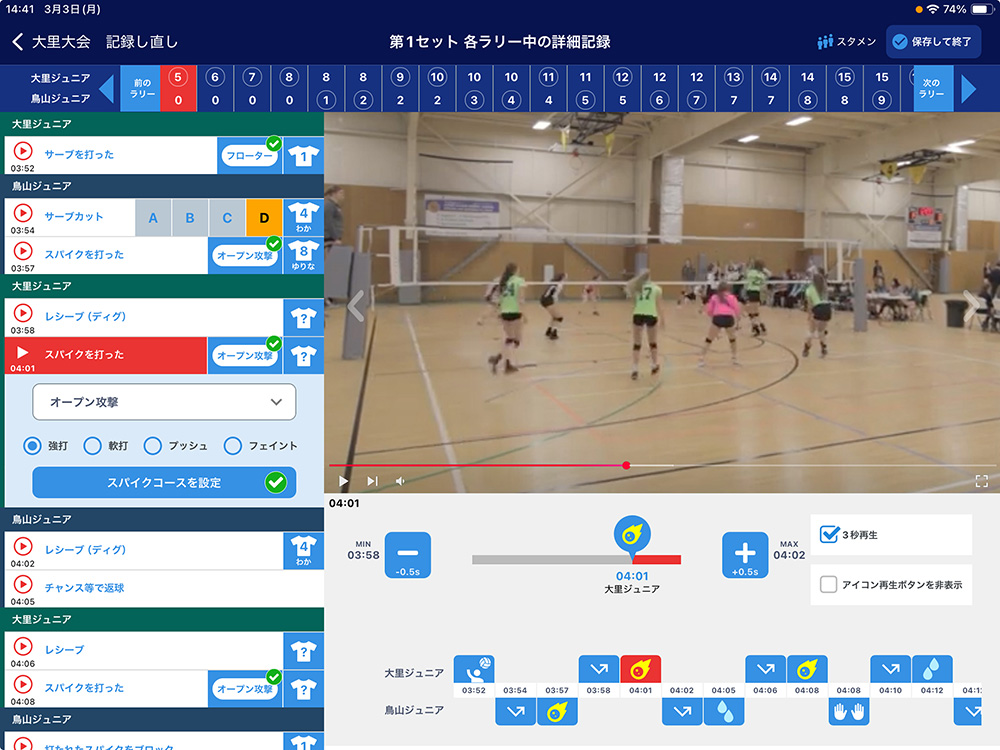
Task: Enter fullscreen with the video expand icon
Action: 981,481
